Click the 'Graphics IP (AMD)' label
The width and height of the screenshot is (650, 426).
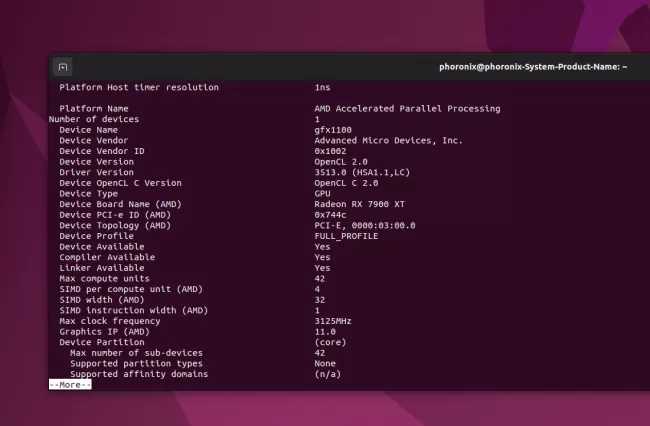pos(104,332)
